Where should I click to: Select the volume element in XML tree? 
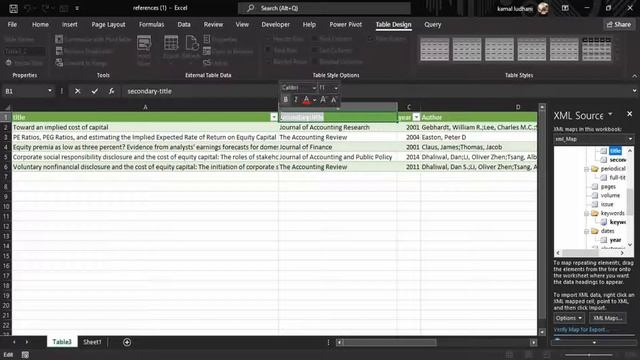coord(610,196)
